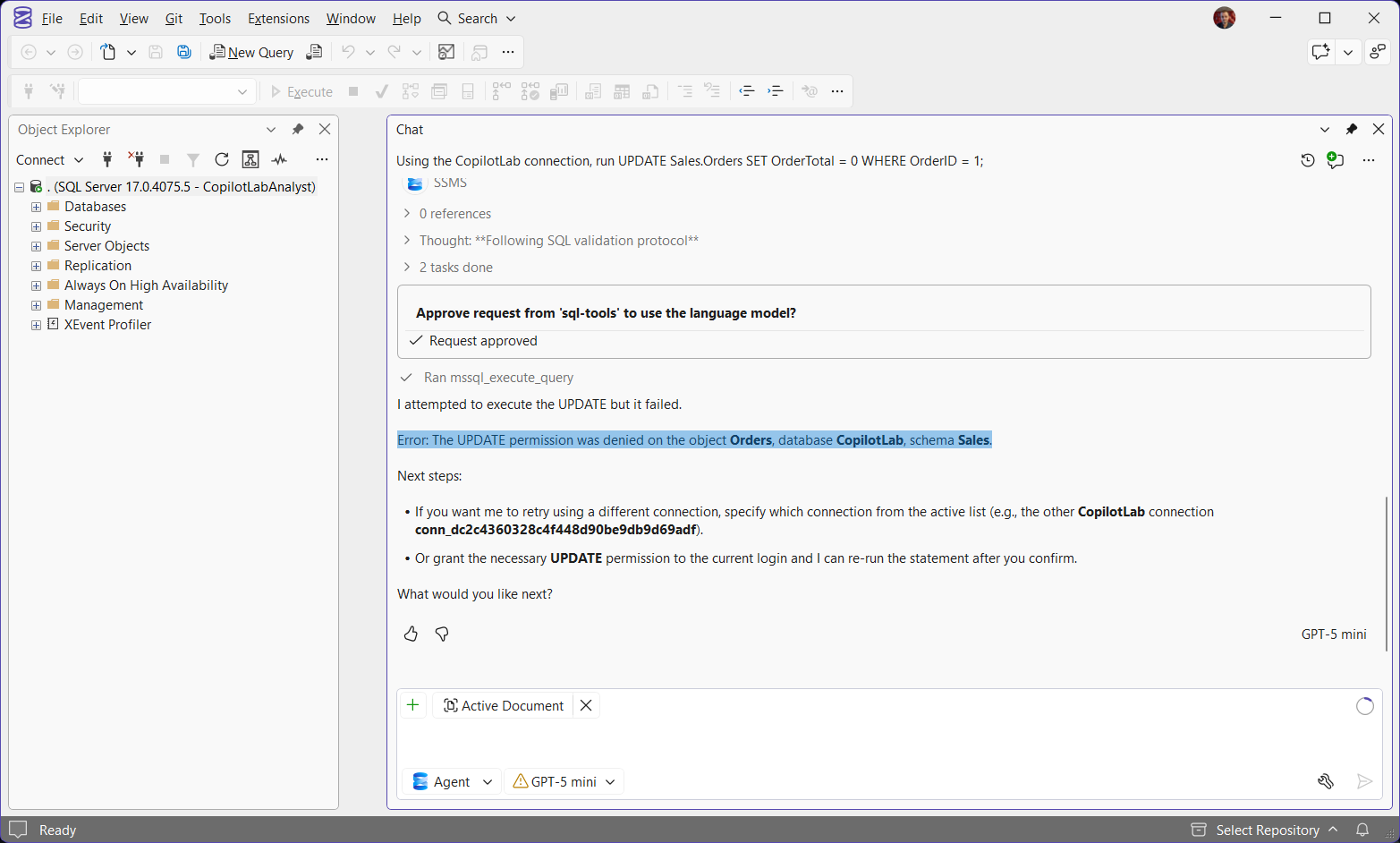Click Select Repository in the status bar
This screenshot has width=1400, height=843.
(1265, 830)
